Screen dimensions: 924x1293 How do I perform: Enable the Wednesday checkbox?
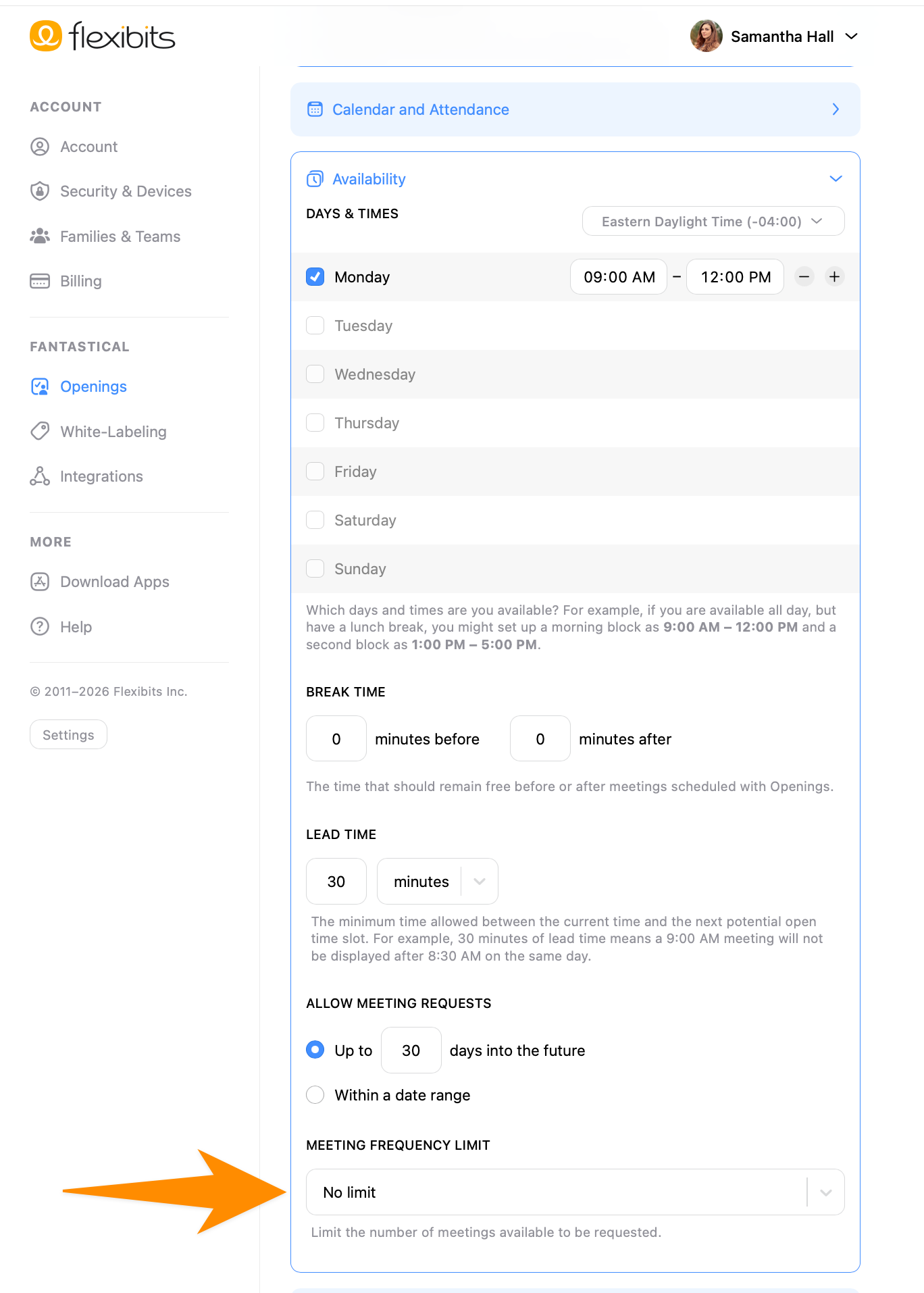click(315, 374)
